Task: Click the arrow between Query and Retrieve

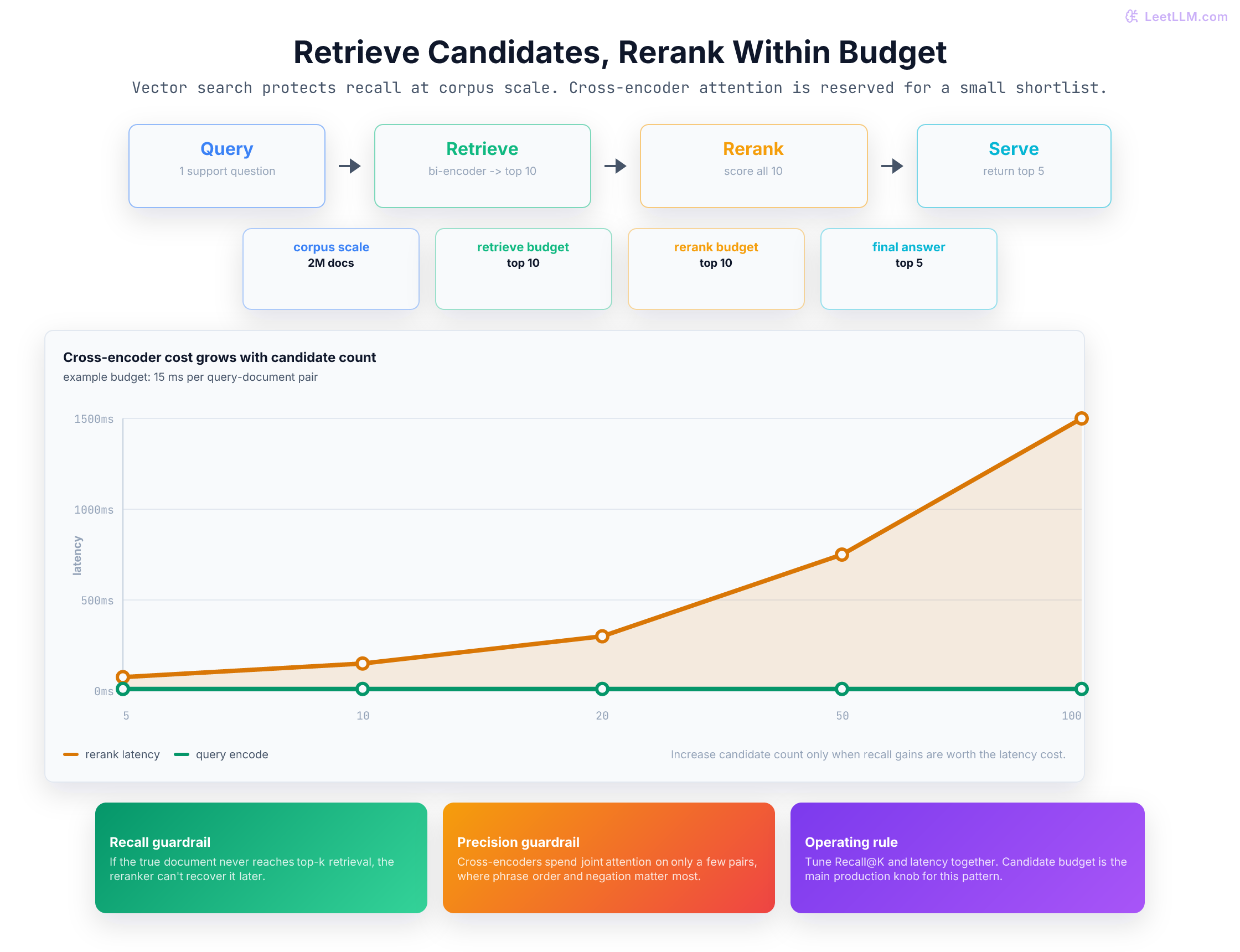Action: [x=350, y=166]
